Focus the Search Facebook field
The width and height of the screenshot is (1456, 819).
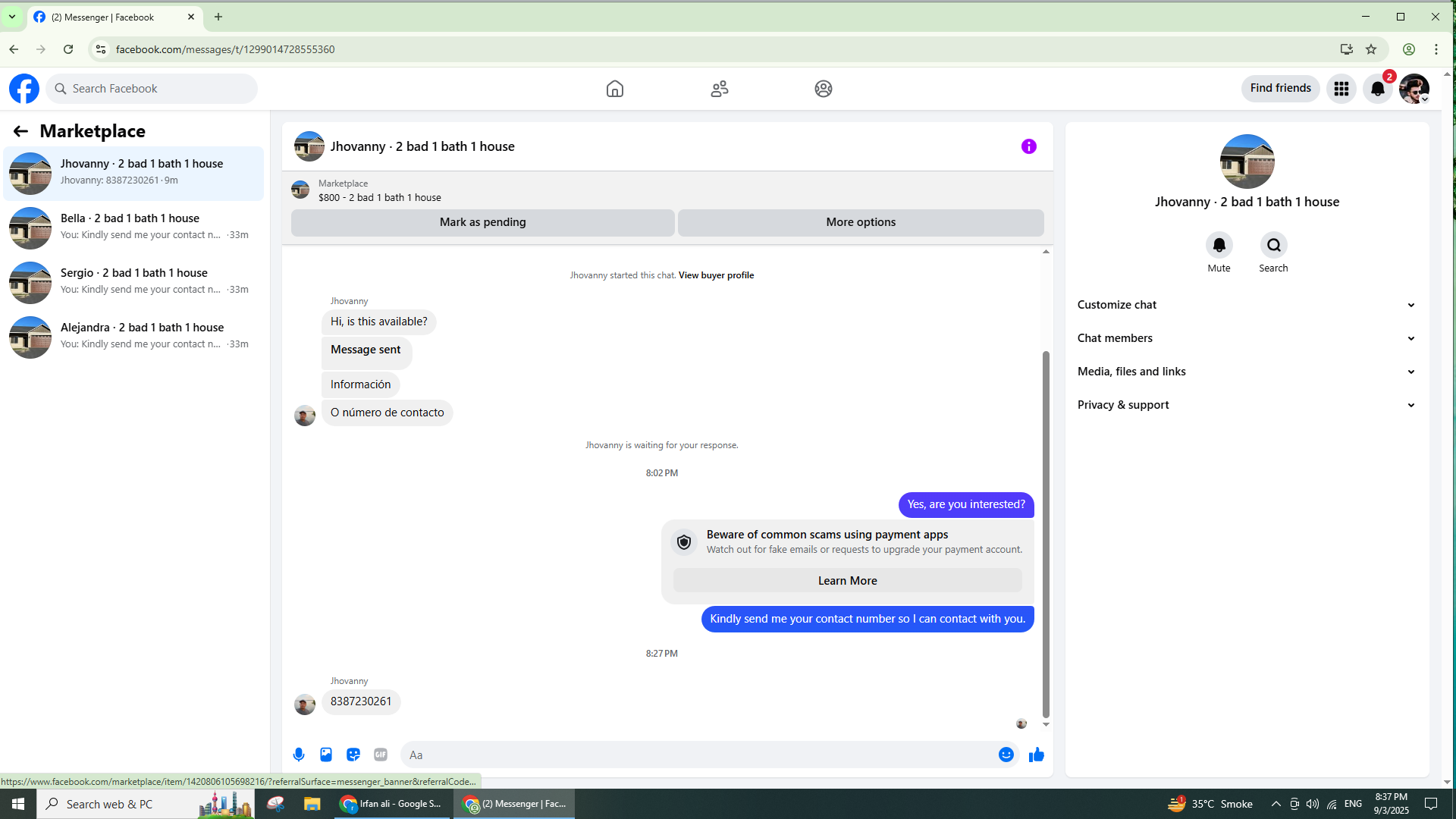click(x=152, y=89)
